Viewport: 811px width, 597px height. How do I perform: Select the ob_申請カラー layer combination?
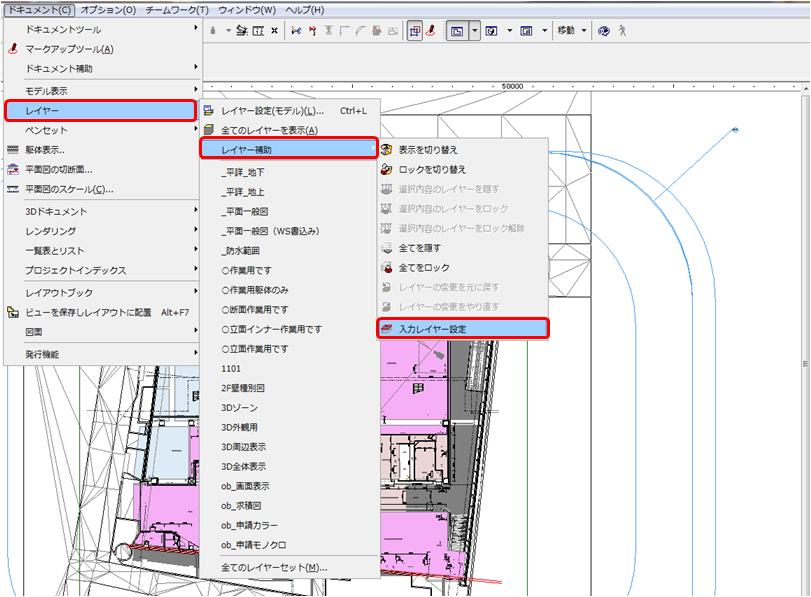(250, 525)
